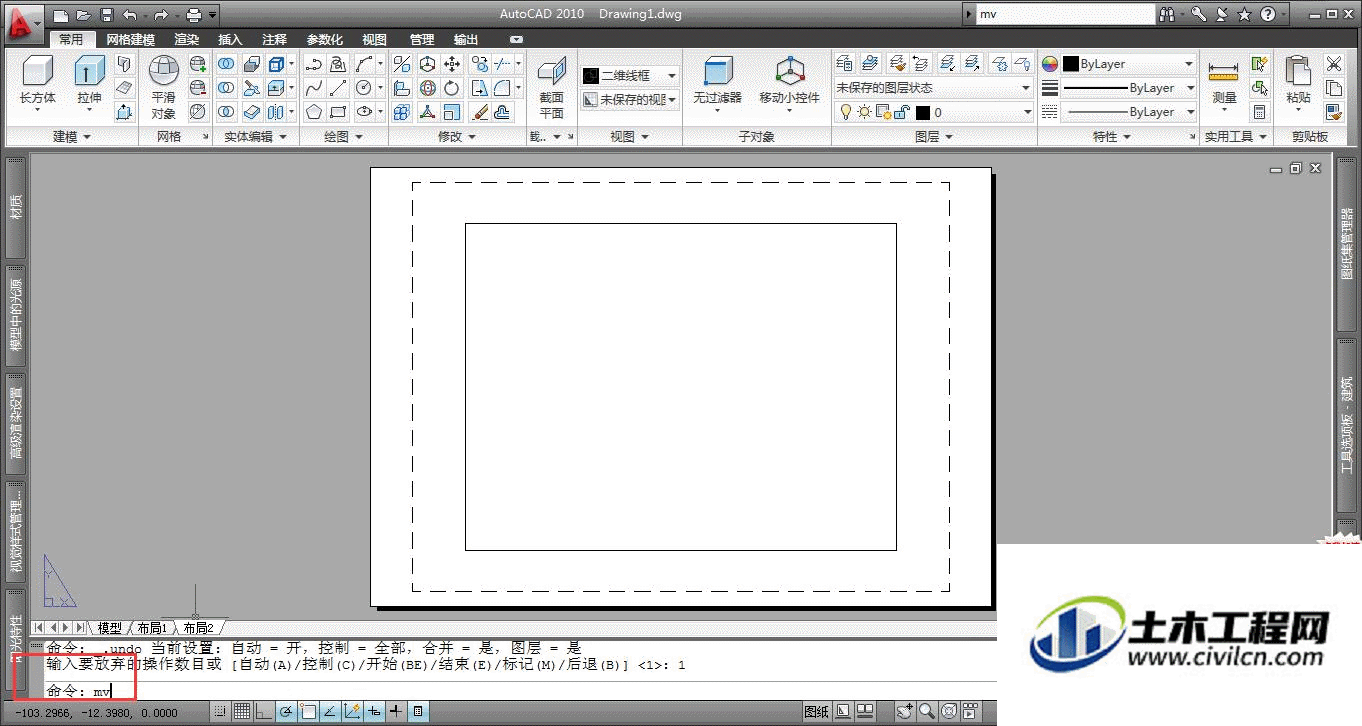Select the Move modify tool
The image size is (1362, 726).
pos(452,64)
